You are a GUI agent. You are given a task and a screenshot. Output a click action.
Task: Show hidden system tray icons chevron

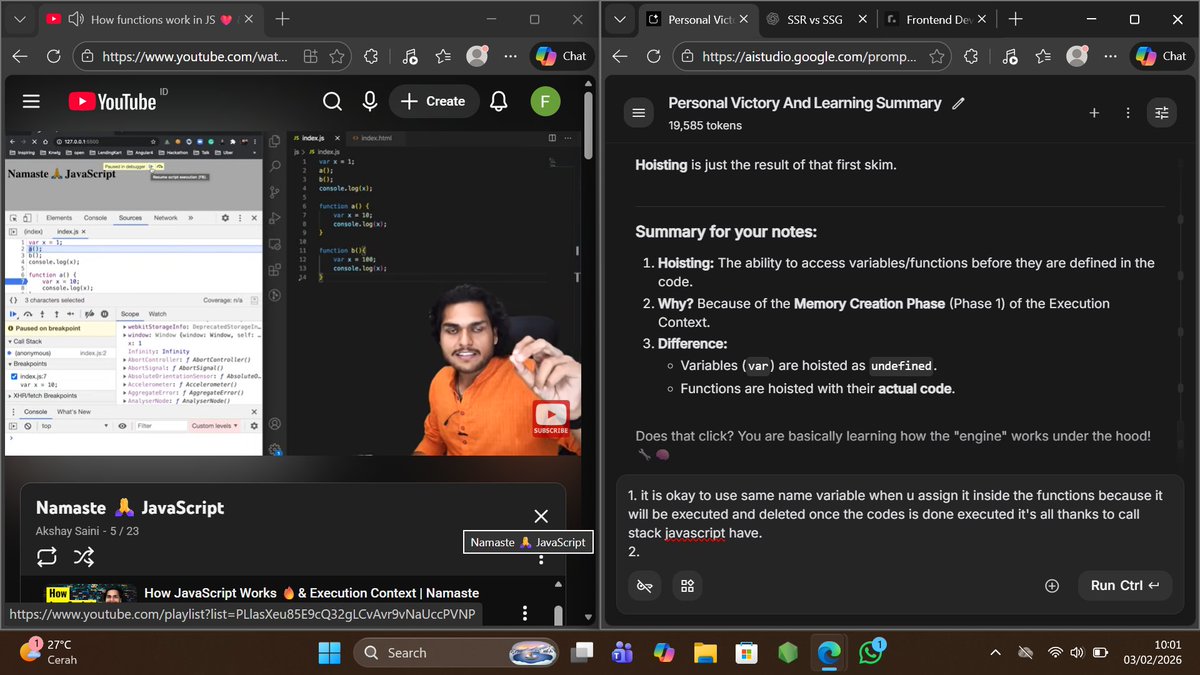[x=995, y=653]
